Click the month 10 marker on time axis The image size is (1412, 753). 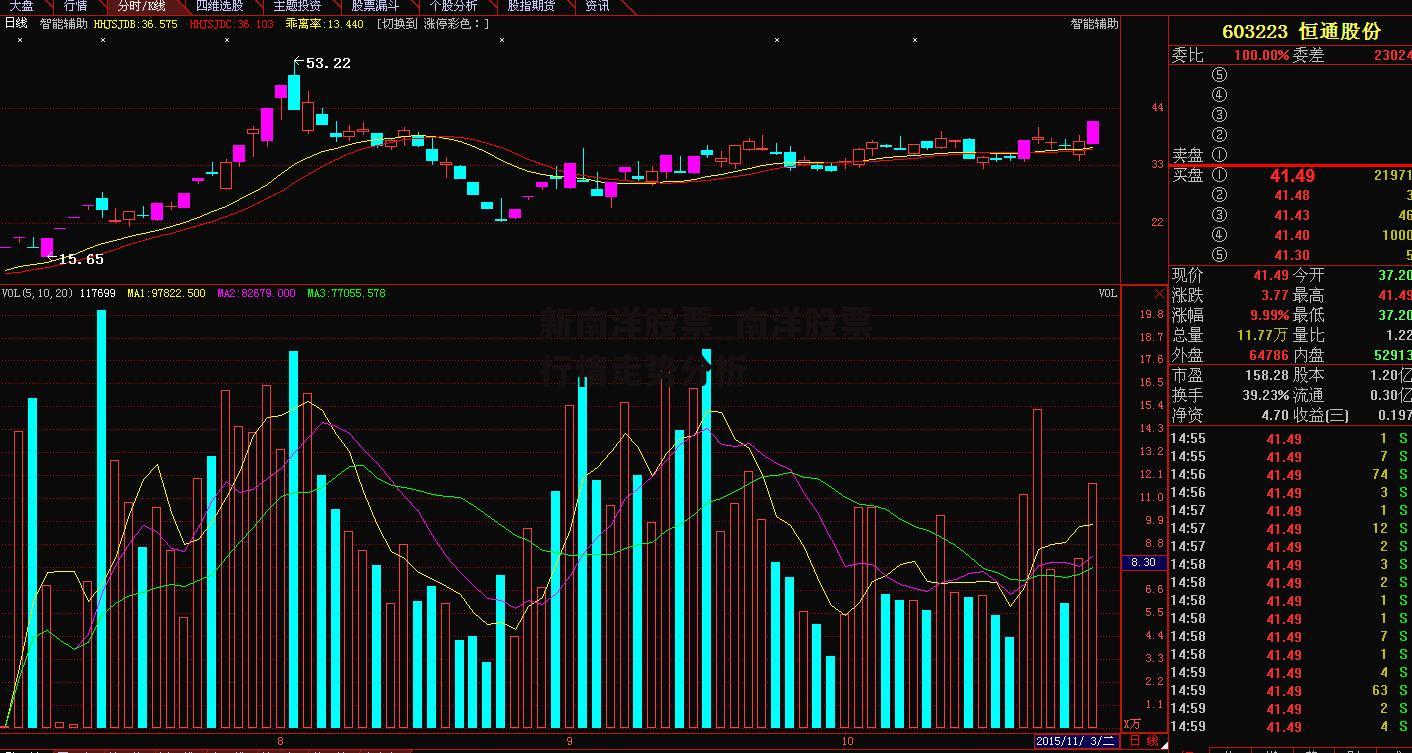point(847,741)
